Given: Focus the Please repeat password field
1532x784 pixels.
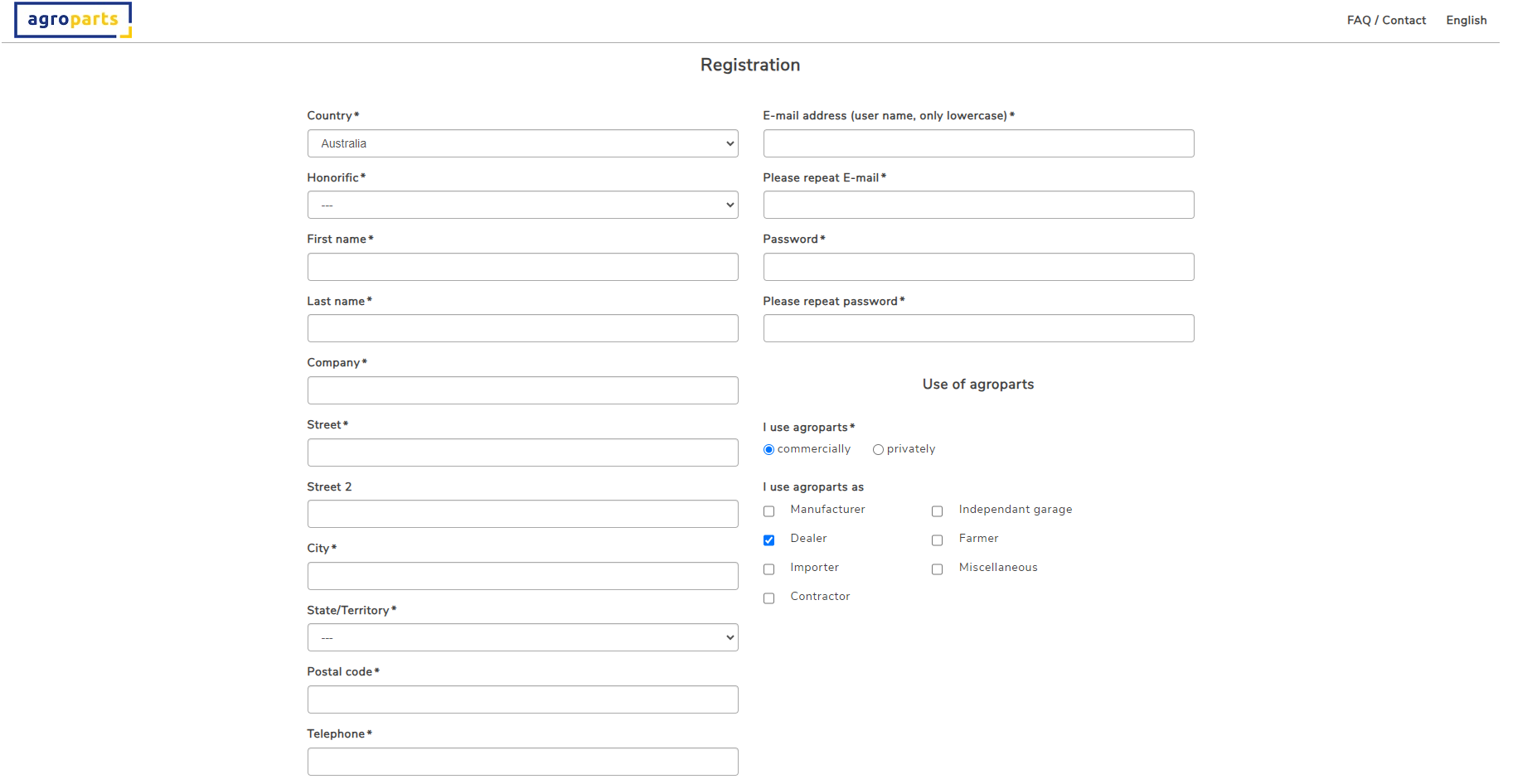Looking at the screenshot, I should coord(978,328).
